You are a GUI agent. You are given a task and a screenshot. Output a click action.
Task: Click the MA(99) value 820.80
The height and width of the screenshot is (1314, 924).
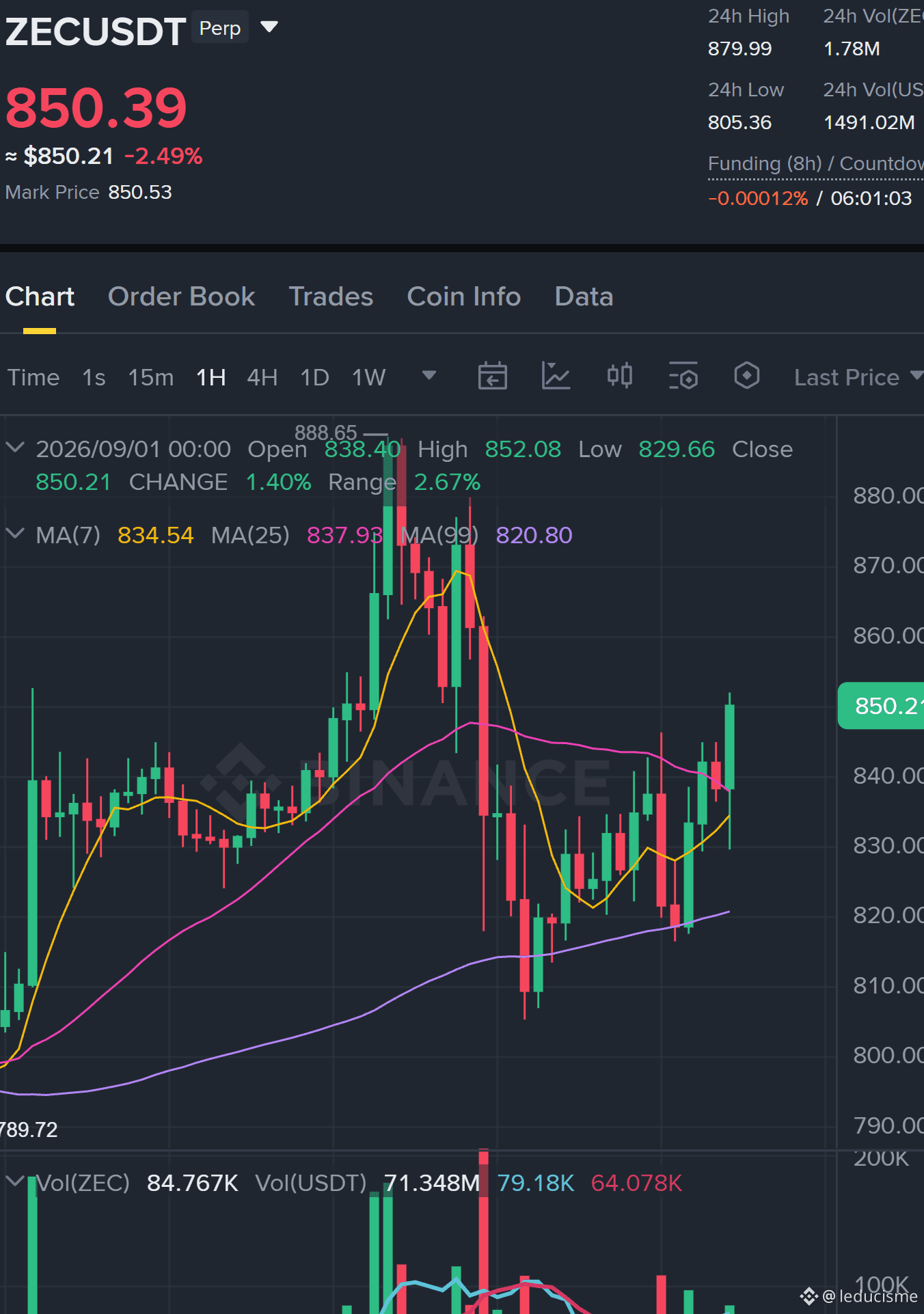coord(534,535)
